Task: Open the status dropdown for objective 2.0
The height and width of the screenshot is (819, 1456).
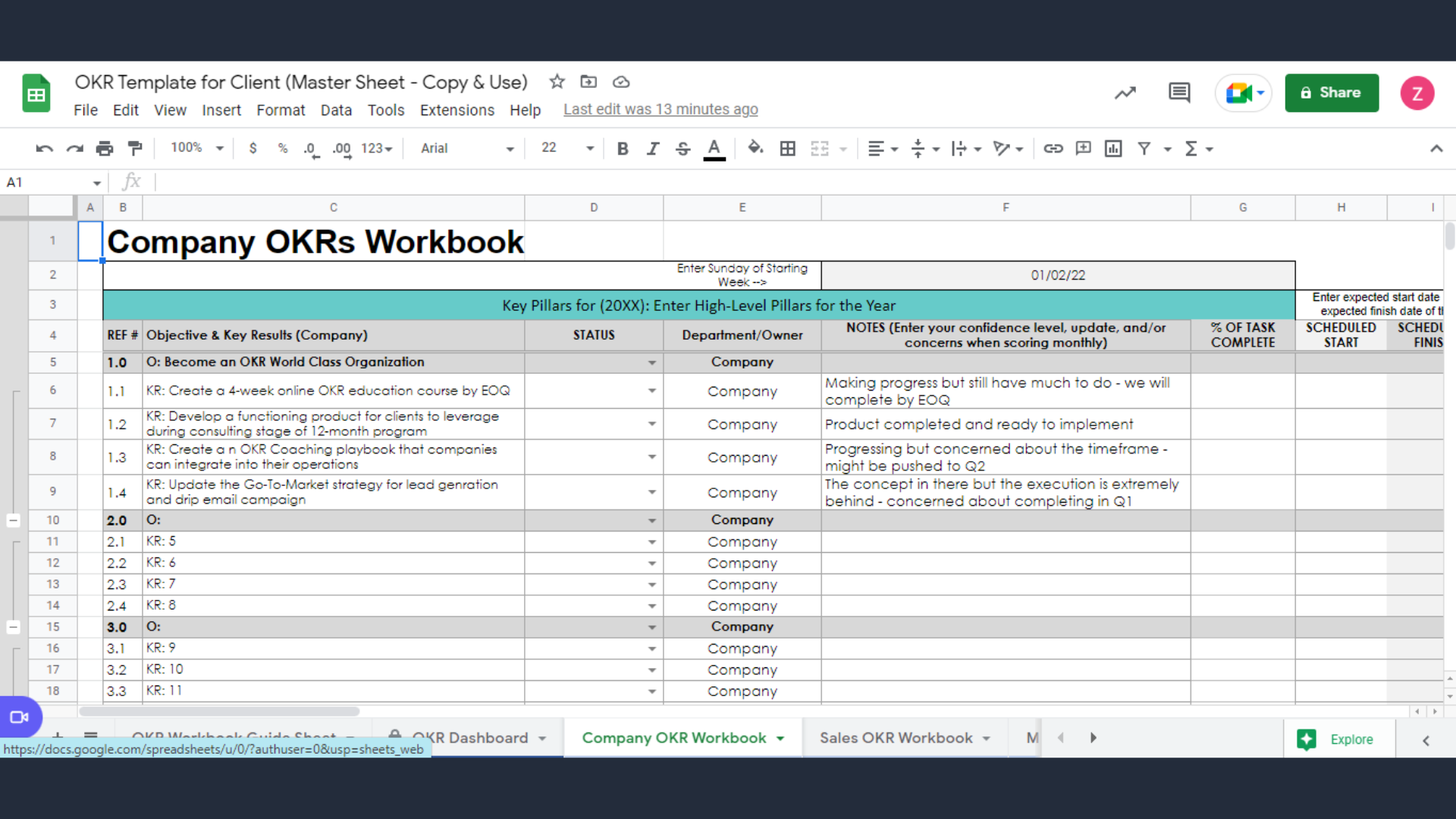Action: point(652,521)
